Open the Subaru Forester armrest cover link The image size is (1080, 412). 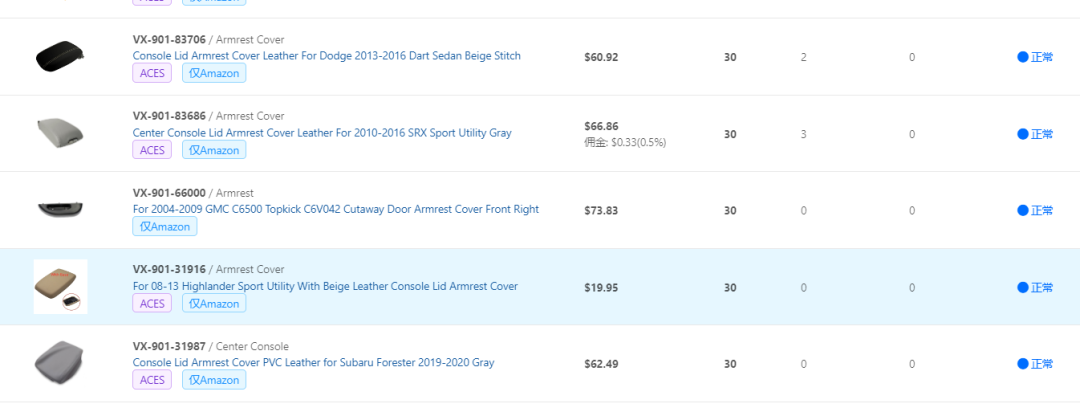[313, 362]
